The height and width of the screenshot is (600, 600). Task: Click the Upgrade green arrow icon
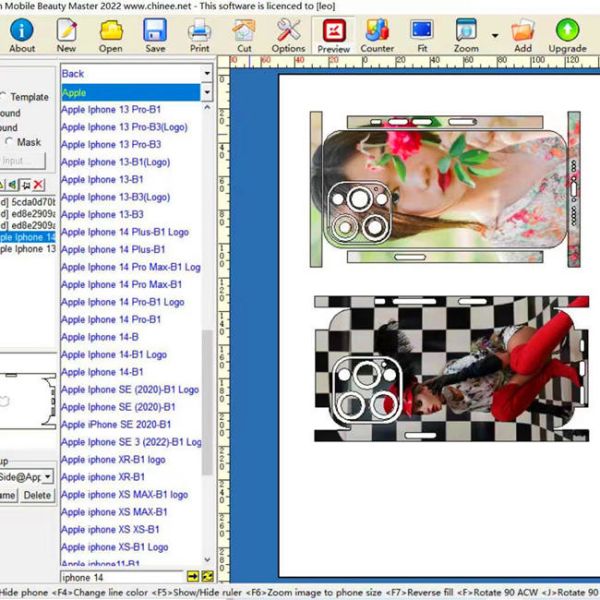(567, 34)
